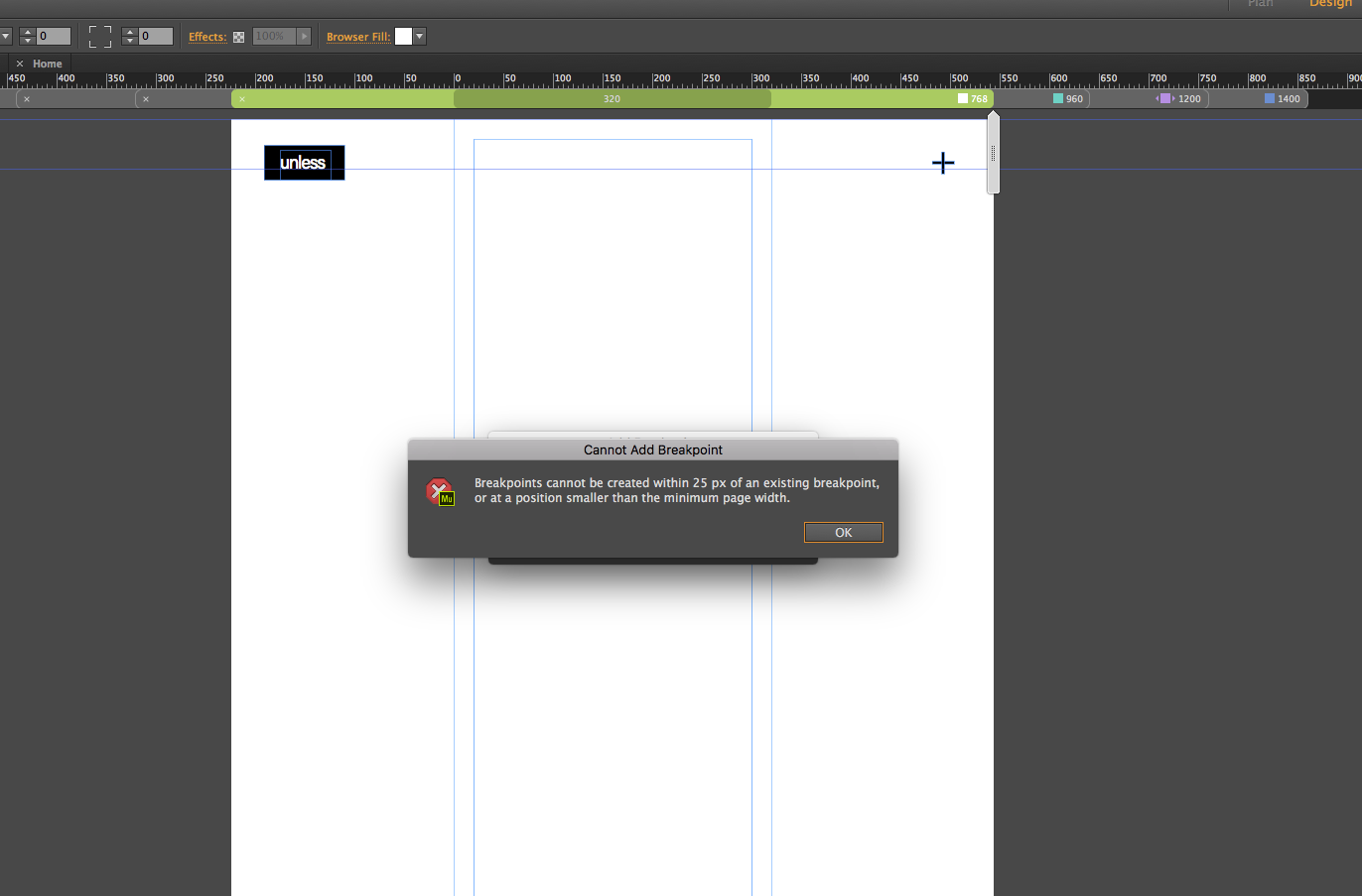Switch to the Design mode tab
The height and width of the screenshot is (896, 1362).
[x=1330, y=4]
